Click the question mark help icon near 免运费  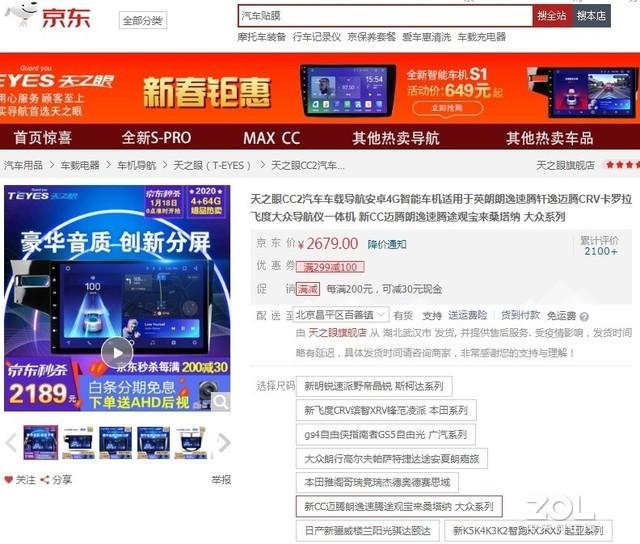point(584,317)
